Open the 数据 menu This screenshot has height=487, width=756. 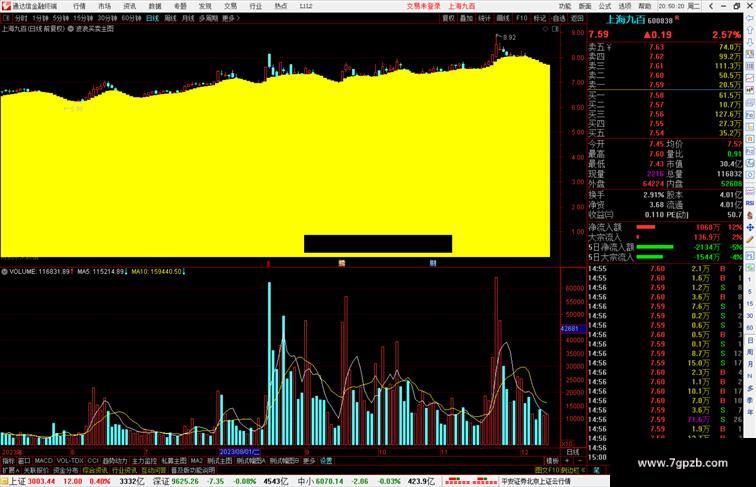(155, 6)
